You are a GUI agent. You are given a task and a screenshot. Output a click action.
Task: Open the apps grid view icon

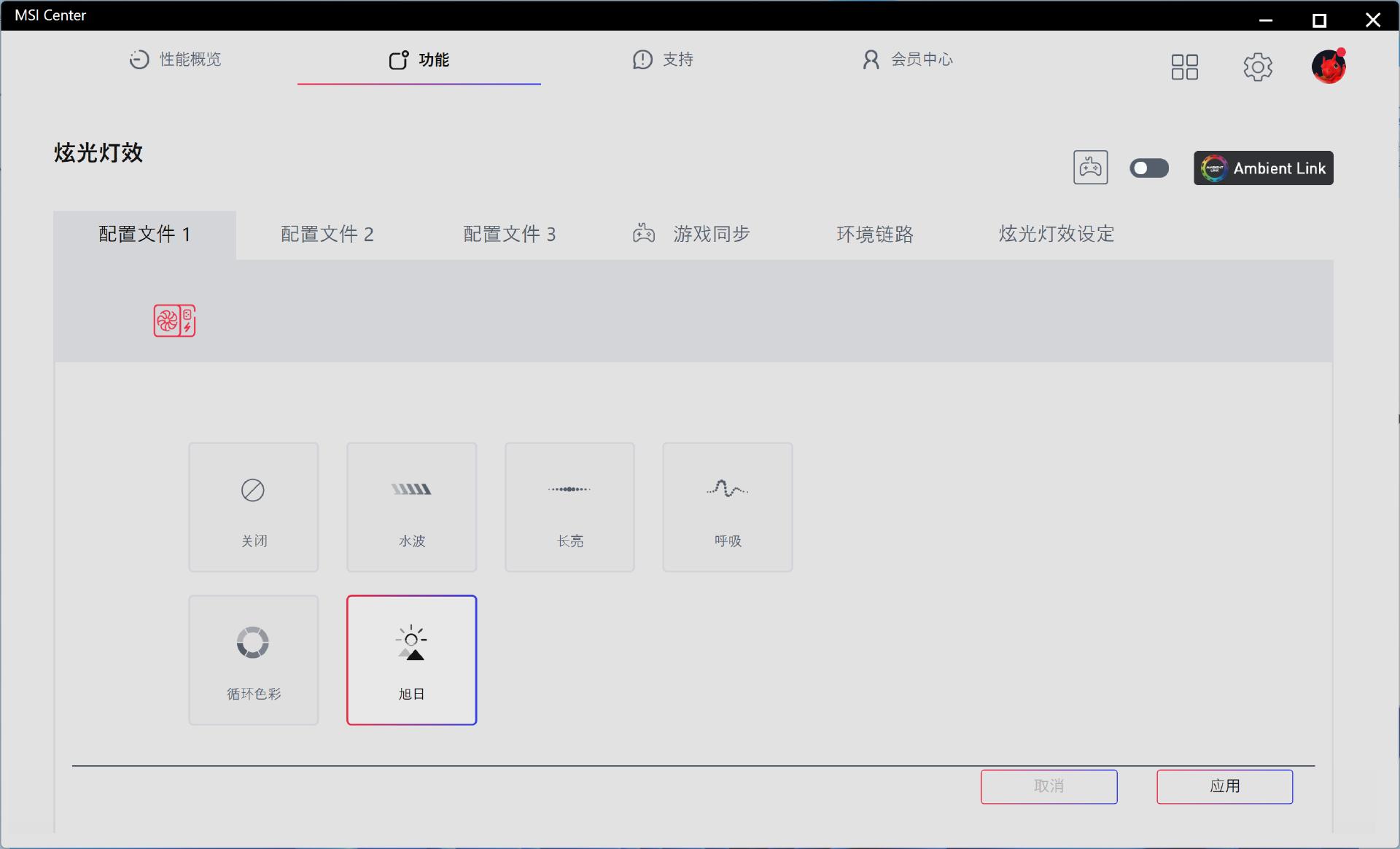pos(1184,67)
